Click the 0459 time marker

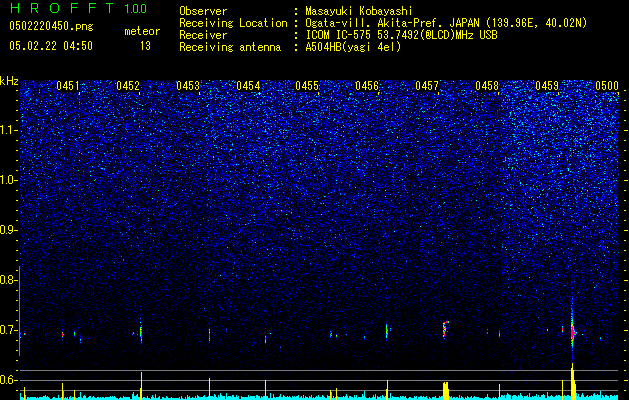tap(547, 86)
